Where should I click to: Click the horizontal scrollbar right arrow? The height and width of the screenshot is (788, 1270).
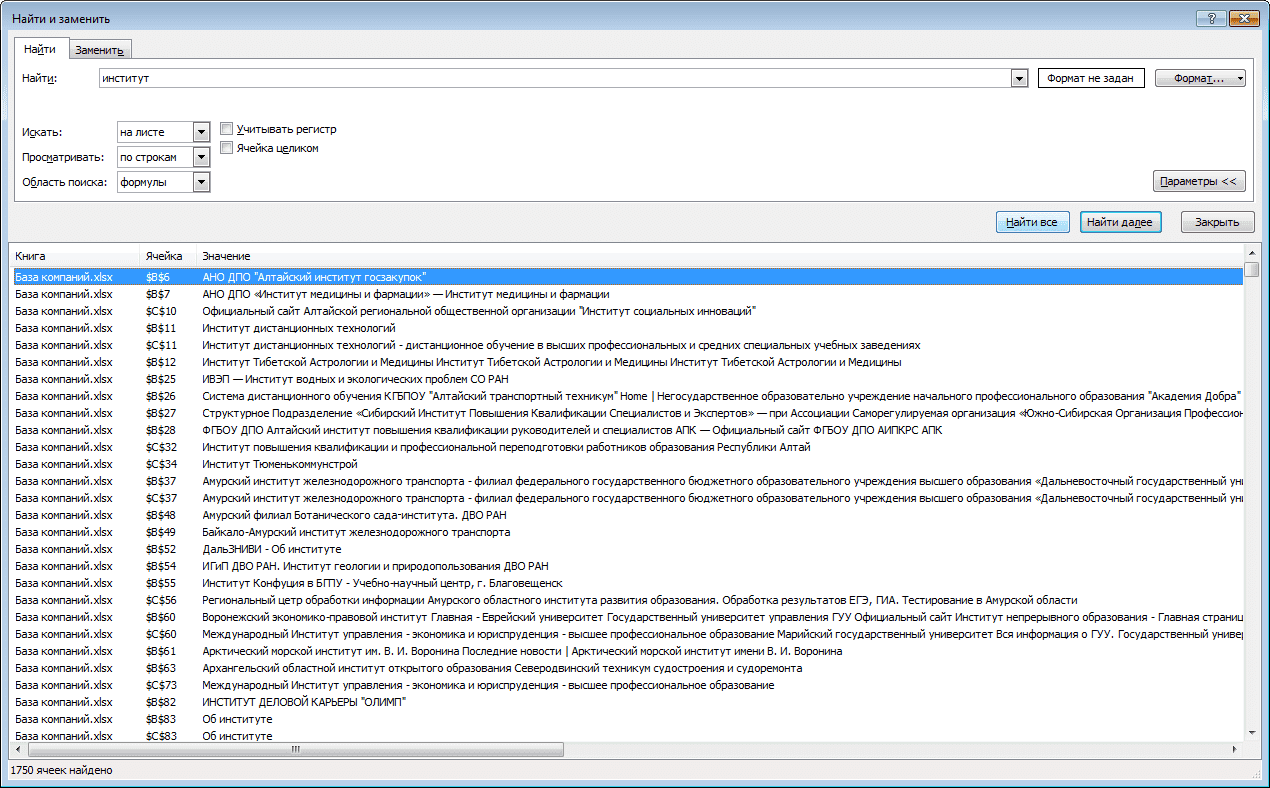(1235, 749)
